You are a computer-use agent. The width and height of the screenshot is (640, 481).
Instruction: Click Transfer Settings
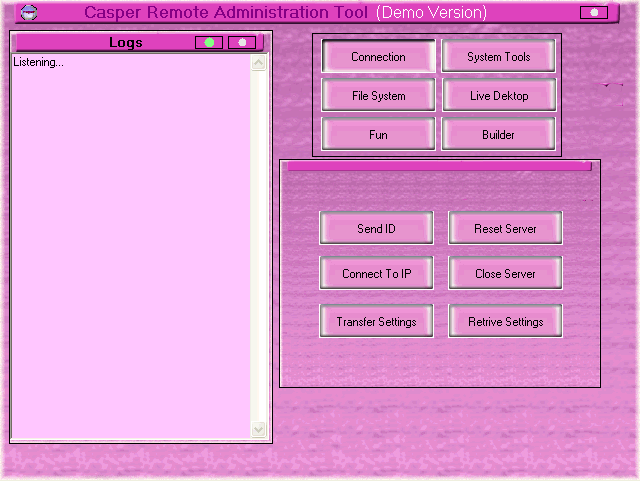tap(376, 321)
